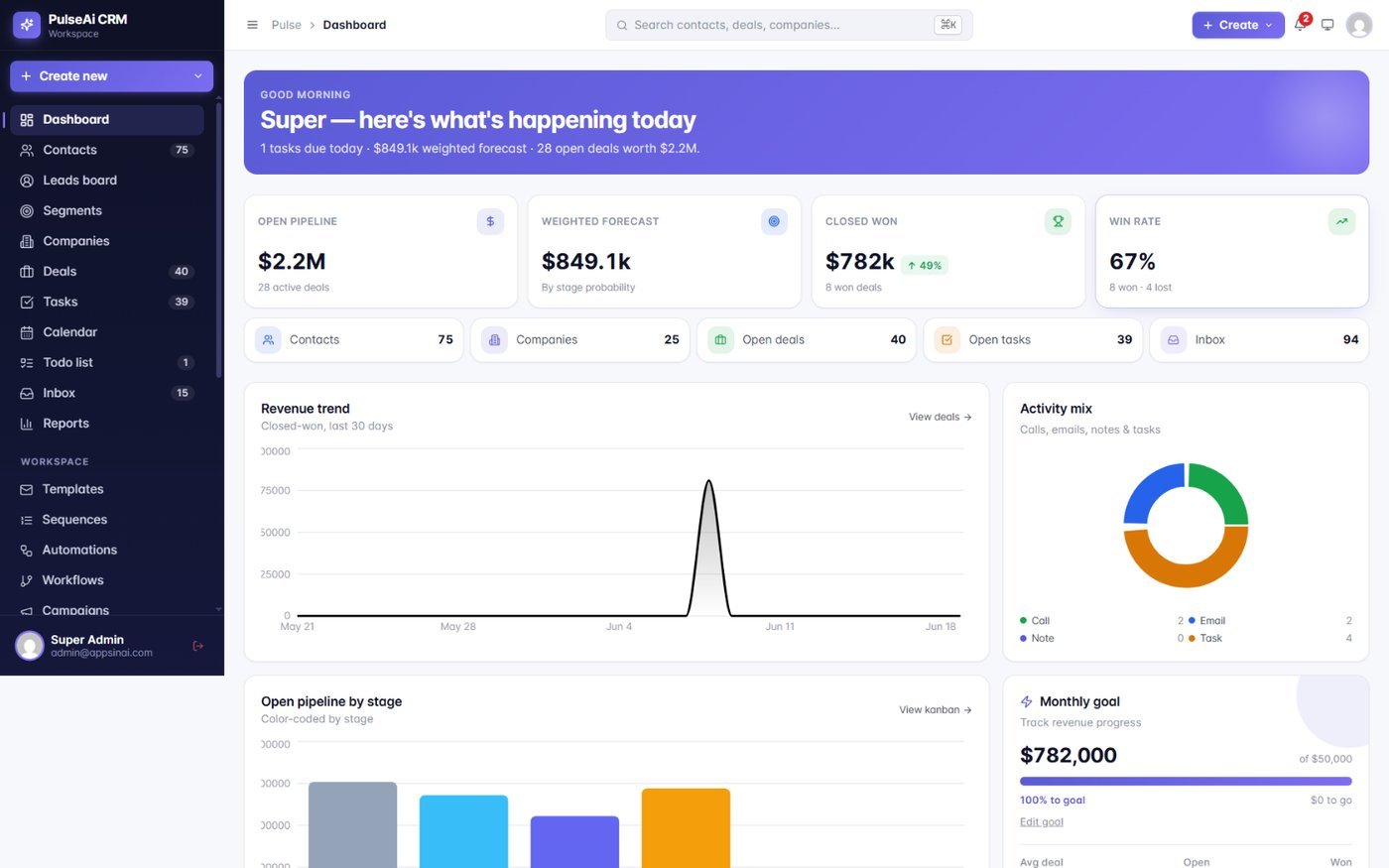The width and height of the screenshot is (1389, 868).
Task: Click the 49% growth badge on Closed Won
Action: (925, 265)
